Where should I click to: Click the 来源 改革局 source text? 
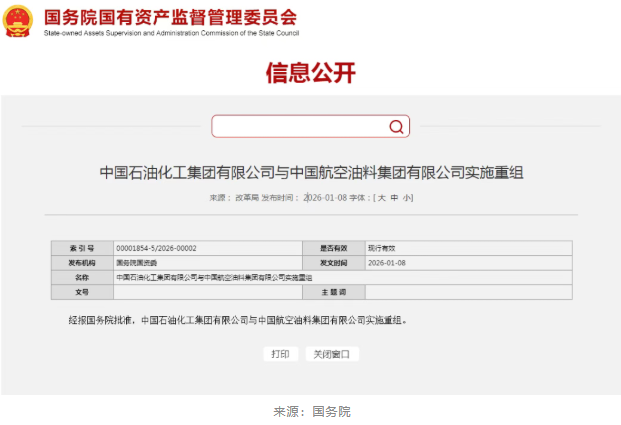tap(234, 198)
